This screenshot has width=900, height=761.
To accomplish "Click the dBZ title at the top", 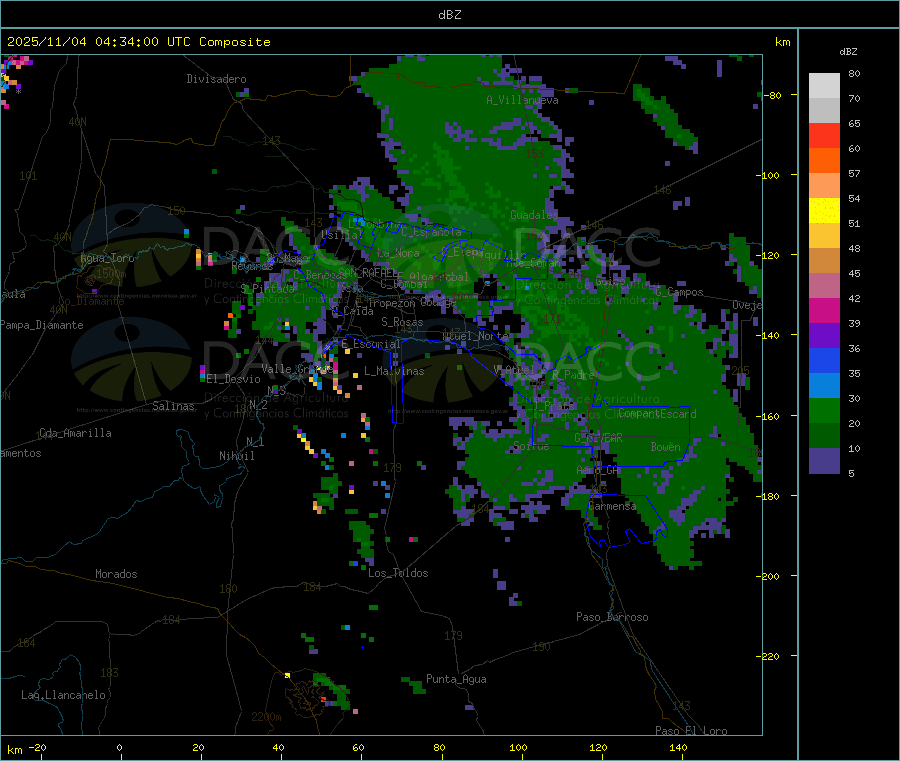I will tap(449, 15).
